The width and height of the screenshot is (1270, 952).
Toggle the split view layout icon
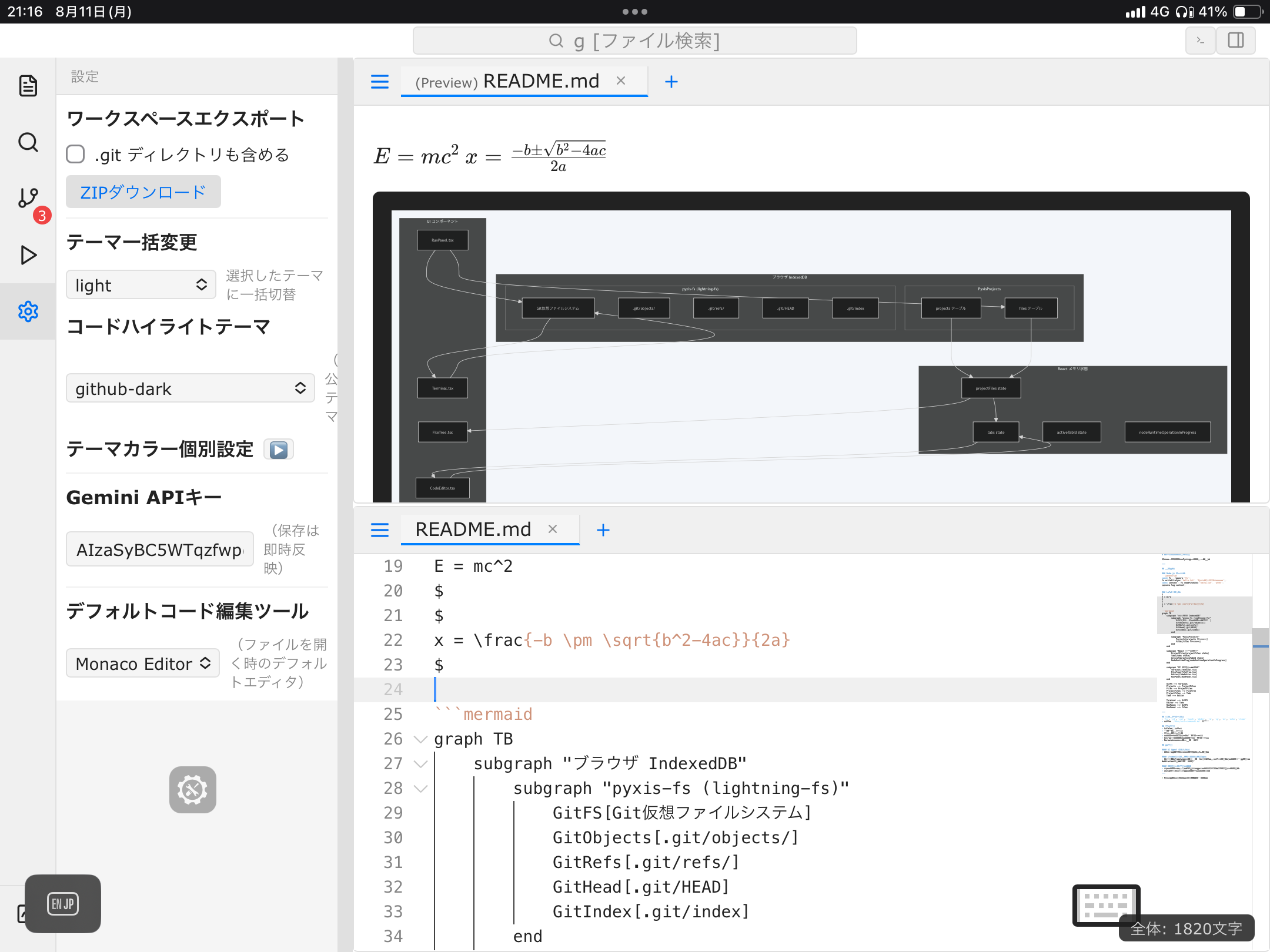pyautogui.click(x=1236, y=40)
